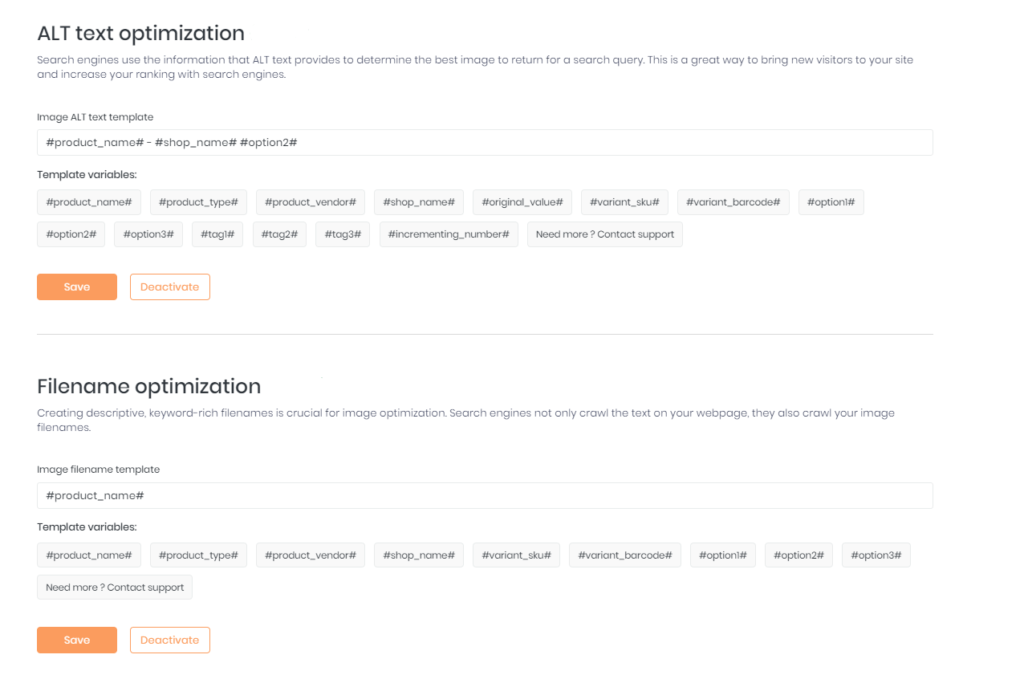Add #shop_name# variable to filename template

point(419,555)
